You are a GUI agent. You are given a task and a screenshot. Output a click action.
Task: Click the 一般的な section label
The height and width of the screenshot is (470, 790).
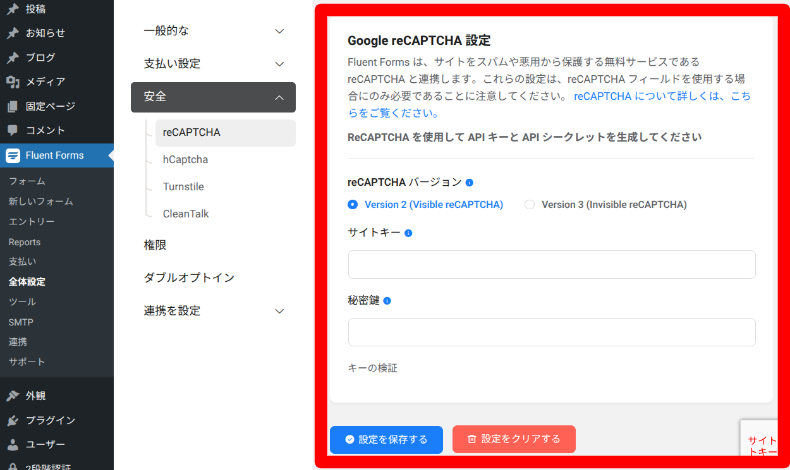(166, 31)
